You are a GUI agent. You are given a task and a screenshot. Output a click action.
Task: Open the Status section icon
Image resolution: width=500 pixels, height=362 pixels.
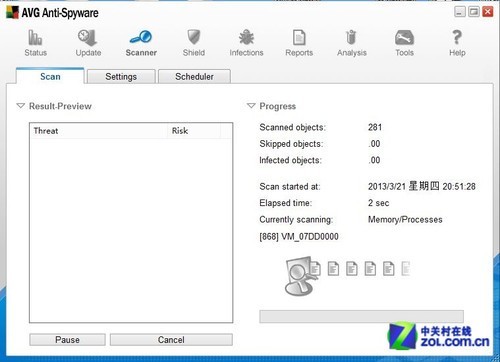point(35,37)
